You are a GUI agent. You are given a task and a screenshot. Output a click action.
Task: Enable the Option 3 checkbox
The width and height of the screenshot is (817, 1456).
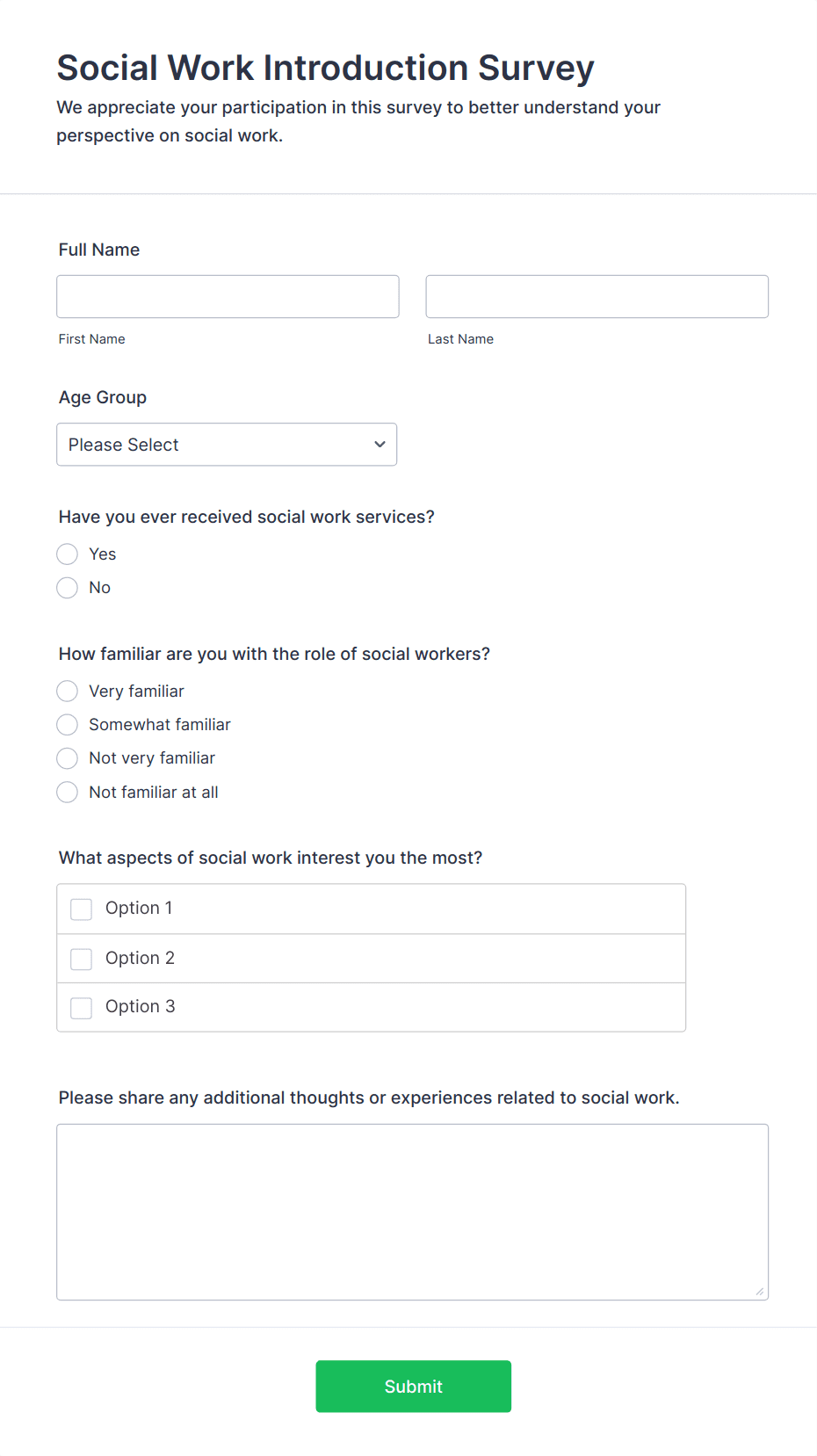pos(82,1008)
